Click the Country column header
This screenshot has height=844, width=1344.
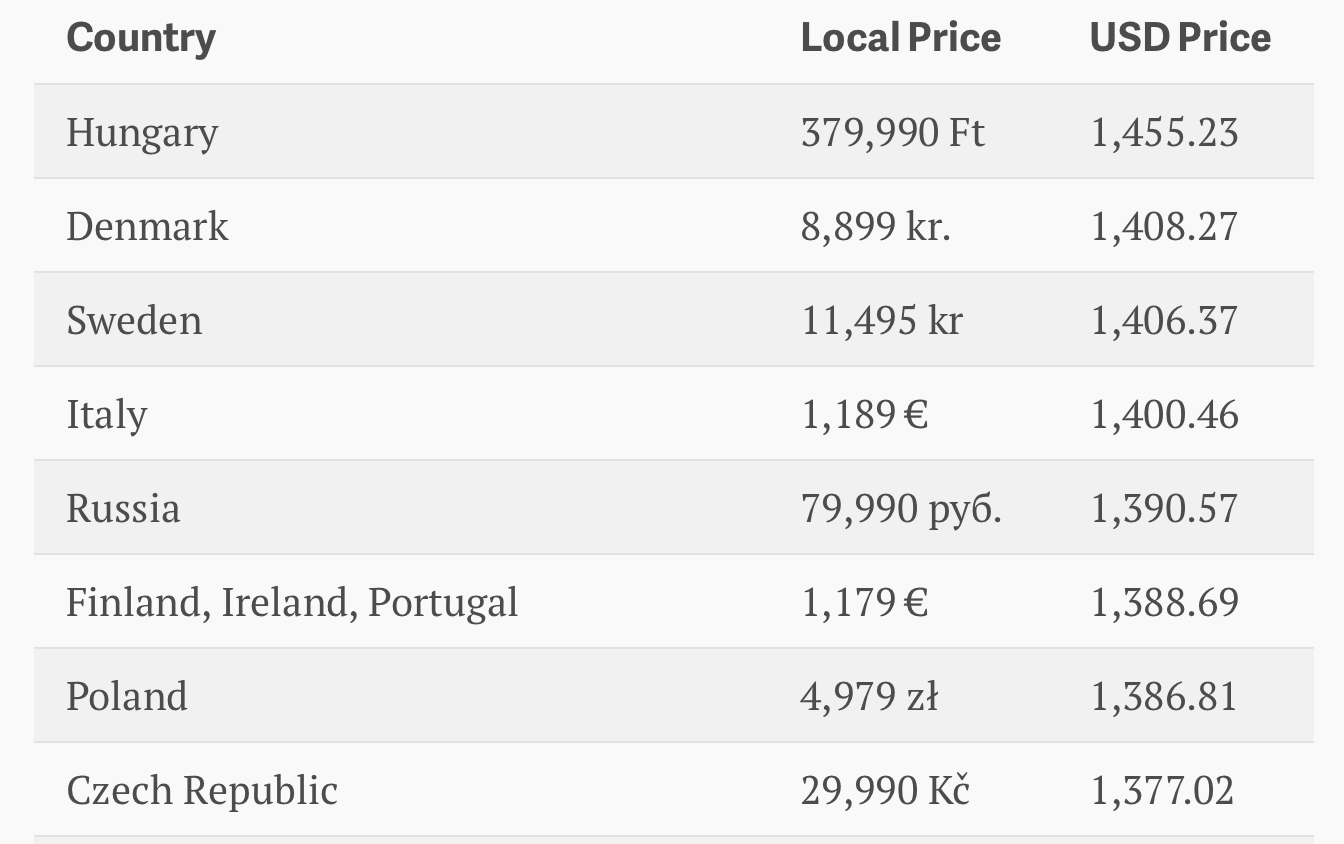click(x=141, y=38)
